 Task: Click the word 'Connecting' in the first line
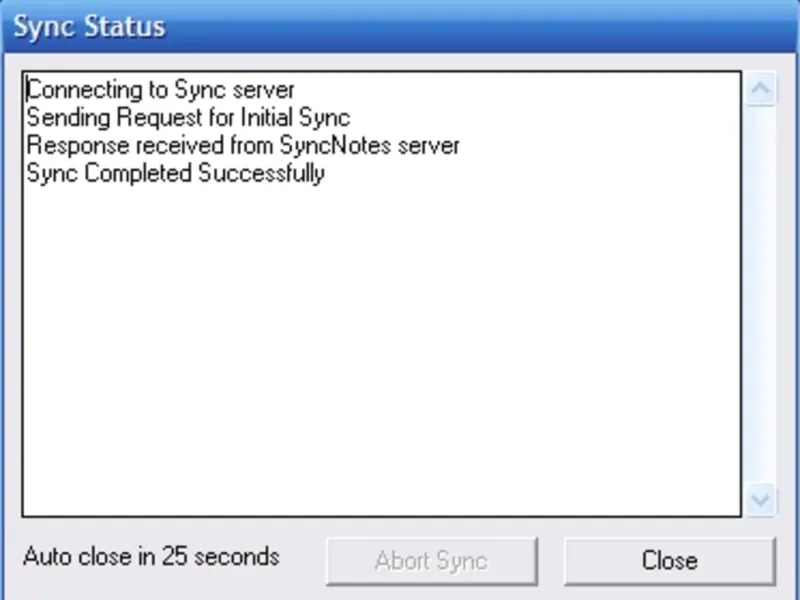pyautogui.click(x=85, y=90)
